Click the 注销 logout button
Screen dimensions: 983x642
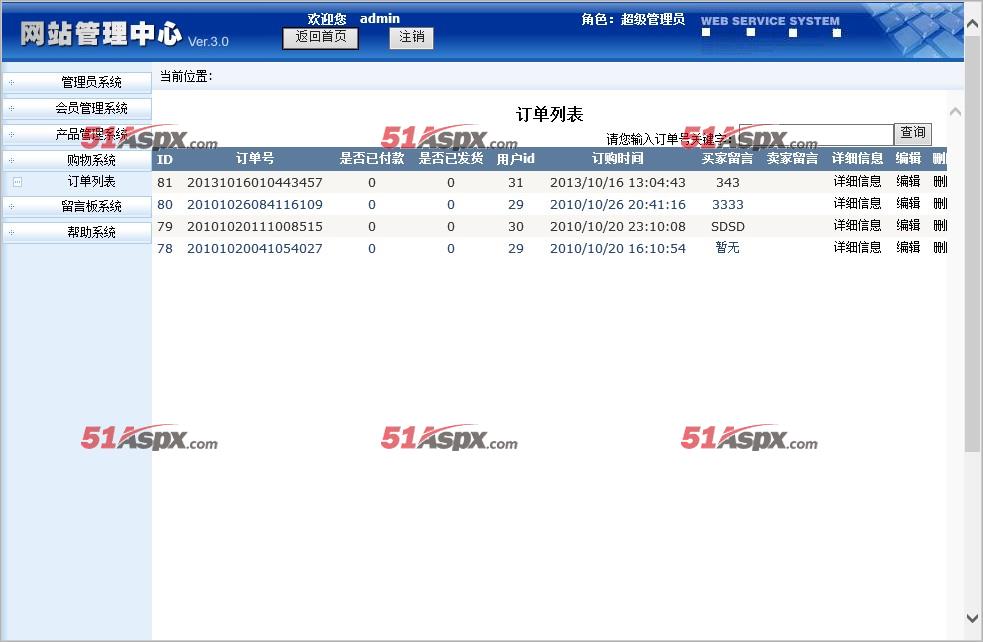tap(411, 38)
